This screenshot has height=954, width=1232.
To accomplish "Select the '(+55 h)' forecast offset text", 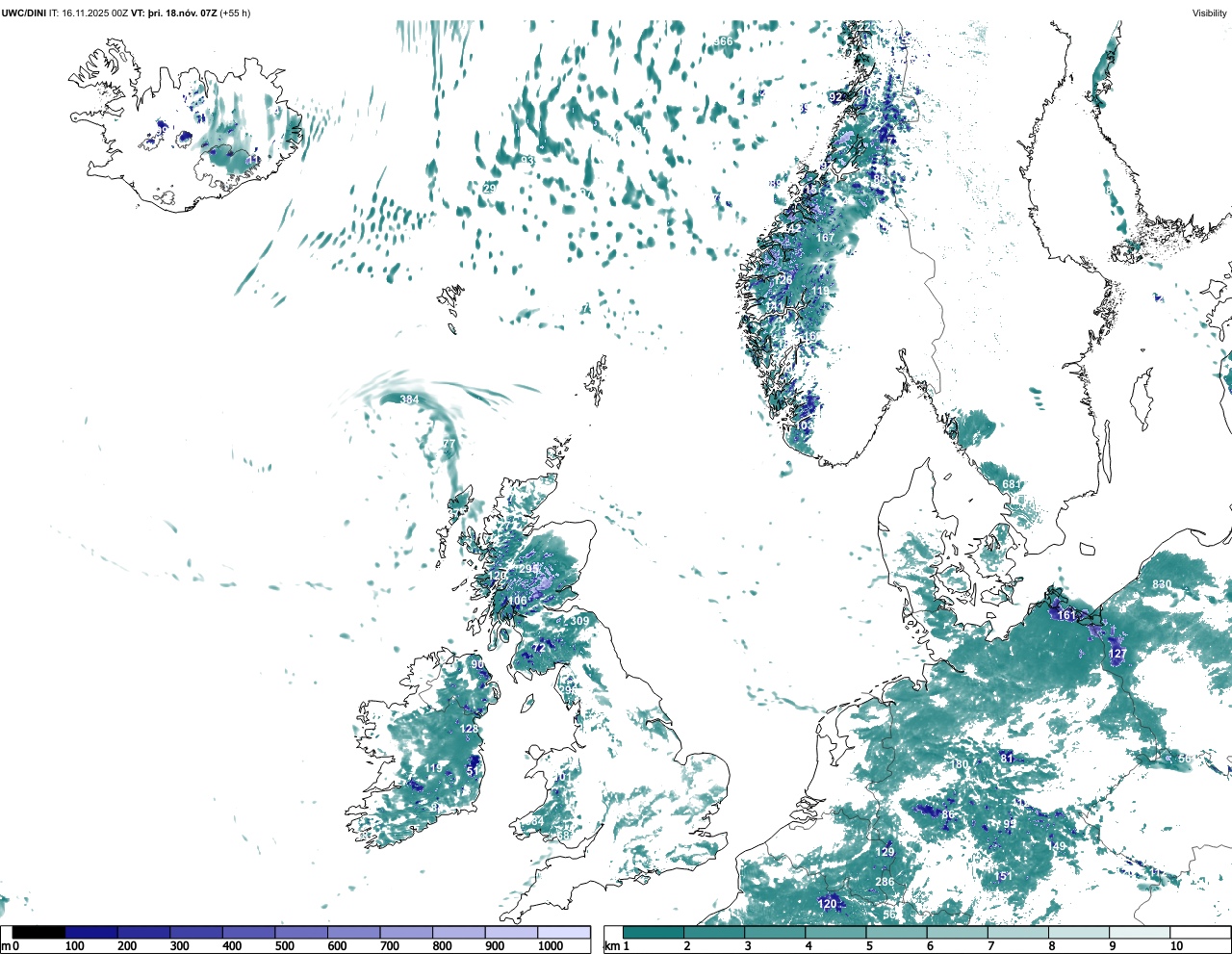I will pos(235,13).
